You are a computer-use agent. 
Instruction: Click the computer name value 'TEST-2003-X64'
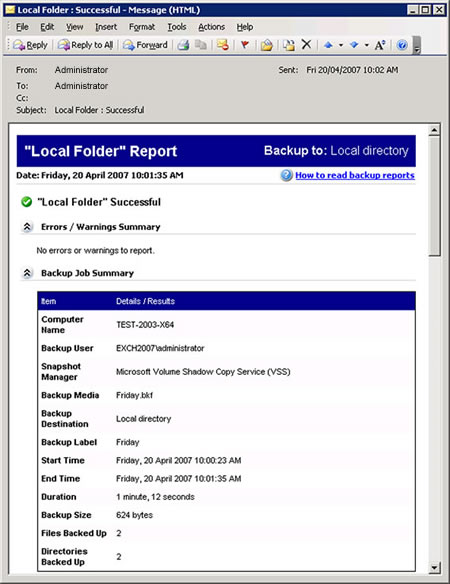pyautogui.click(x=145, y=324)
